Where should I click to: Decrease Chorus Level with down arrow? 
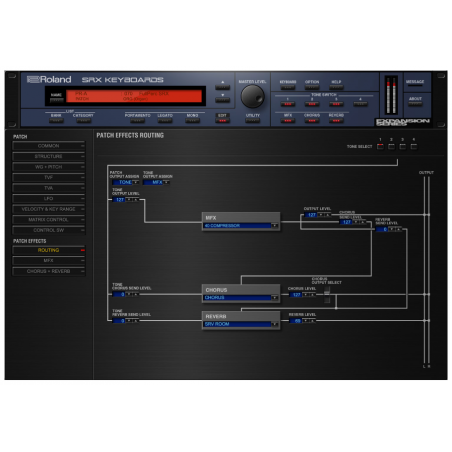305,295
